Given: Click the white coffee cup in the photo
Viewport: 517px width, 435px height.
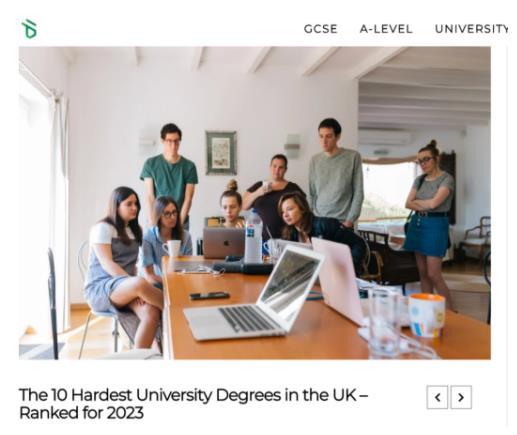Looking at the screenshot, I should coord(172,248).
